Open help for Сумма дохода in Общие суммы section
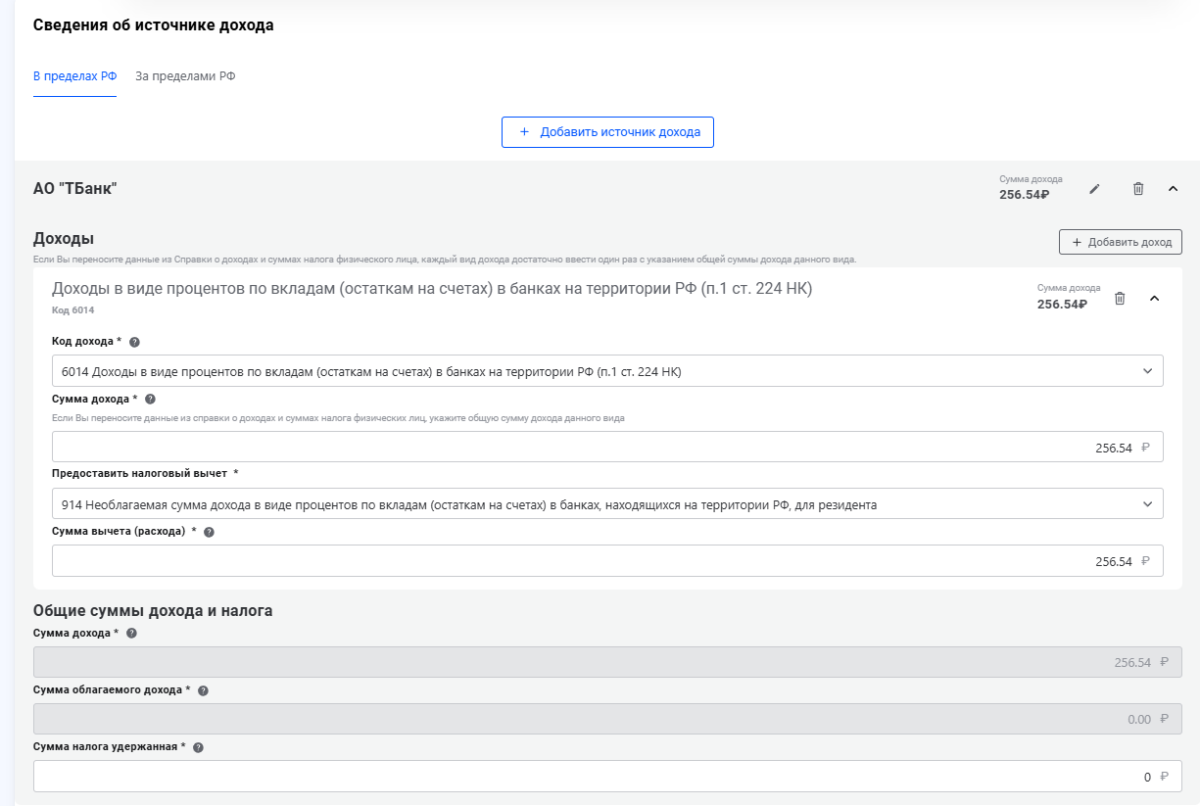Viewport: 1200px width, 806px height. click(131, 633)
